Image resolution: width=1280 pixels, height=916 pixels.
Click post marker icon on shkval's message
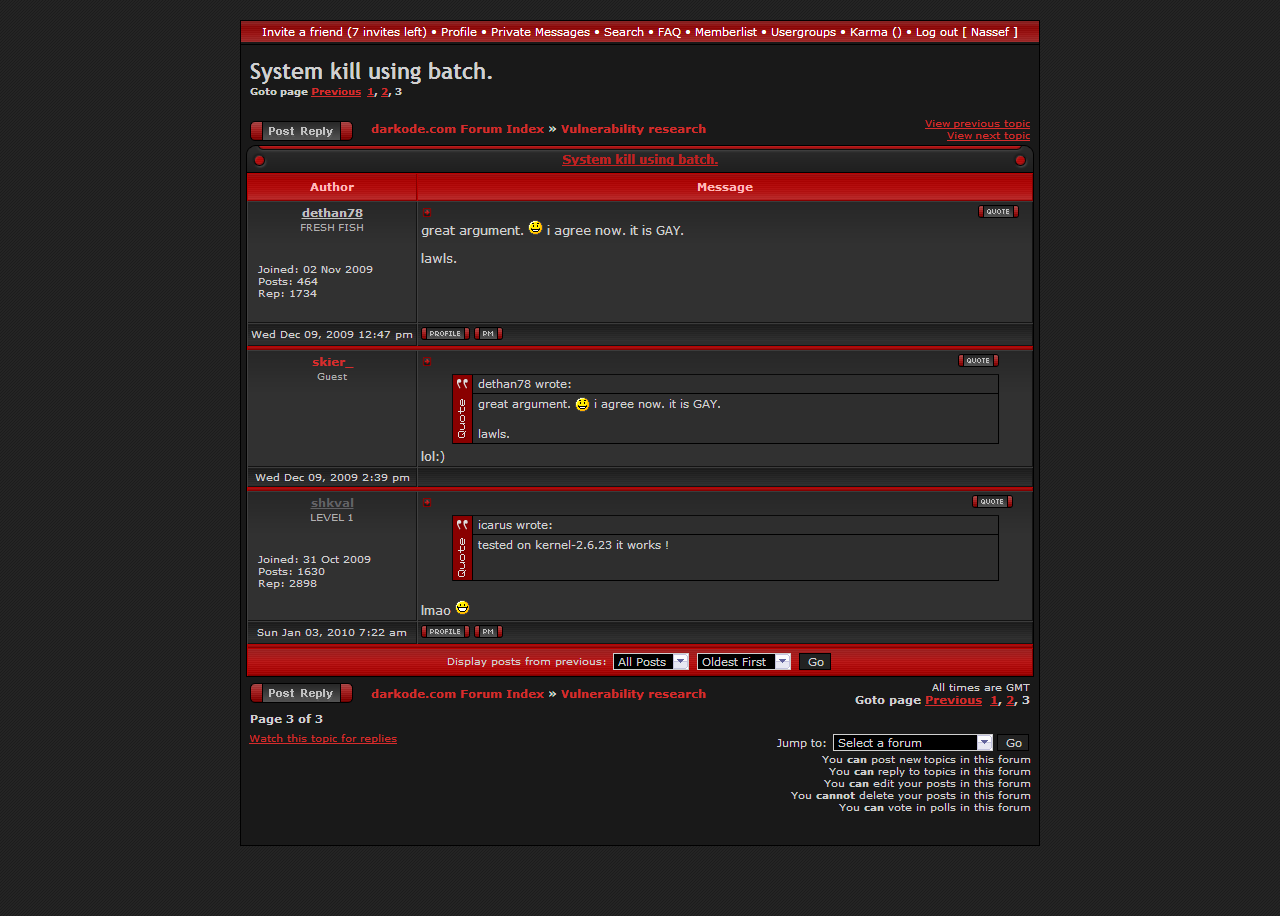[x=428, y=502]
